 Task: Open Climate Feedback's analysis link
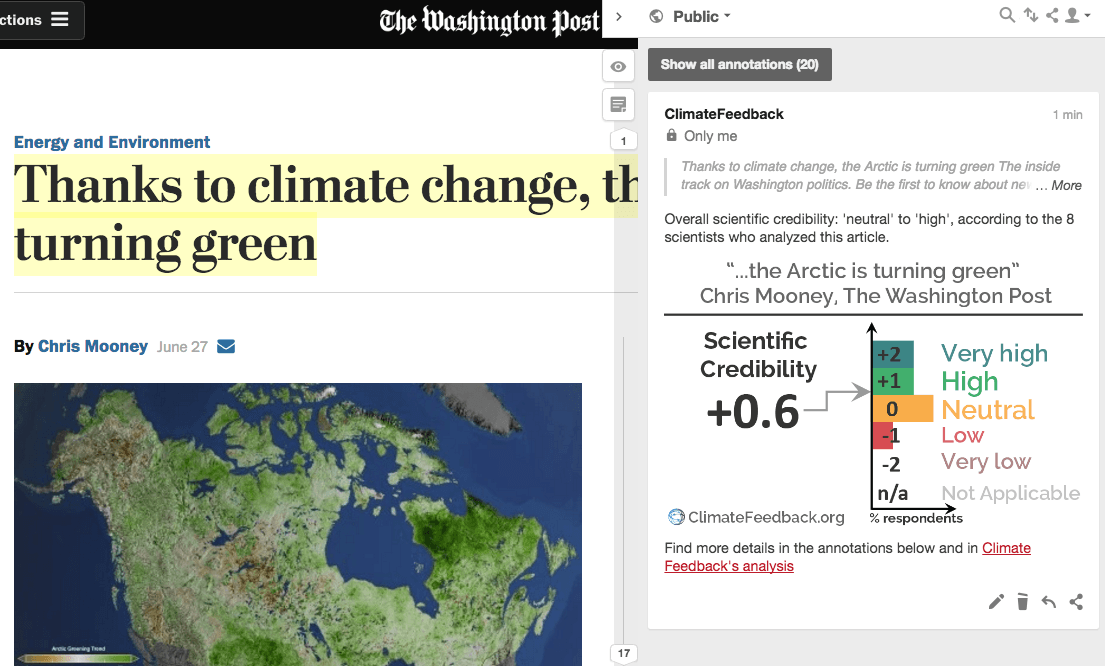pyautogui.click(x=847, y=557)
